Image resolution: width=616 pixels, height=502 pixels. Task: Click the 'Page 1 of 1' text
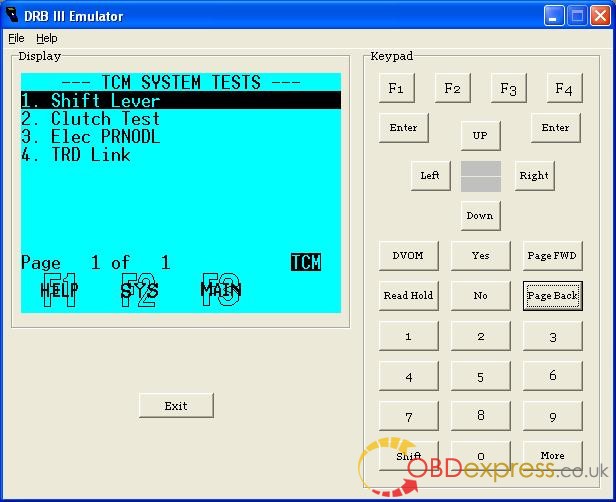(x=95, y=262)
